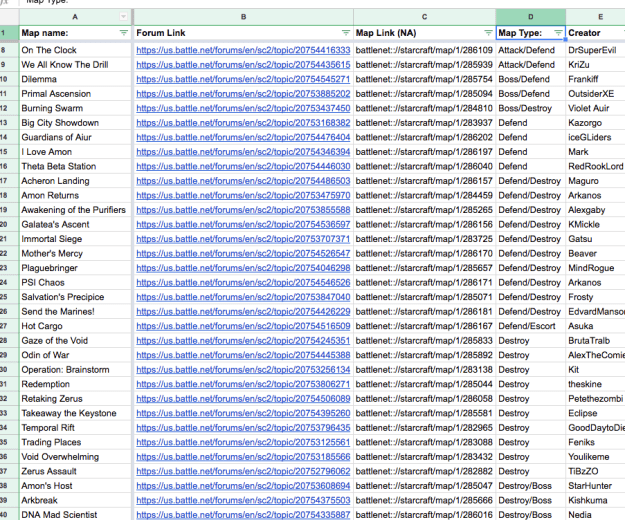The width and height of the screenshot is (625, 520).
Task: Open filter dropdown for Map Link (NA) column
Action: pyautogui.click(x=488, y=33)
